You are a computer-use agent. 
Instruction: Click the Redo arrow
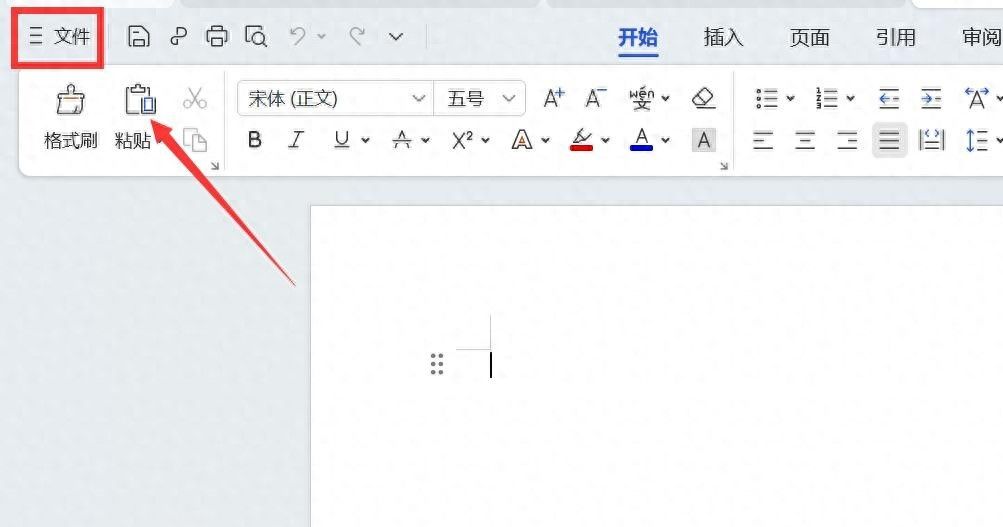pyautogui.click(x=357, y=36)
